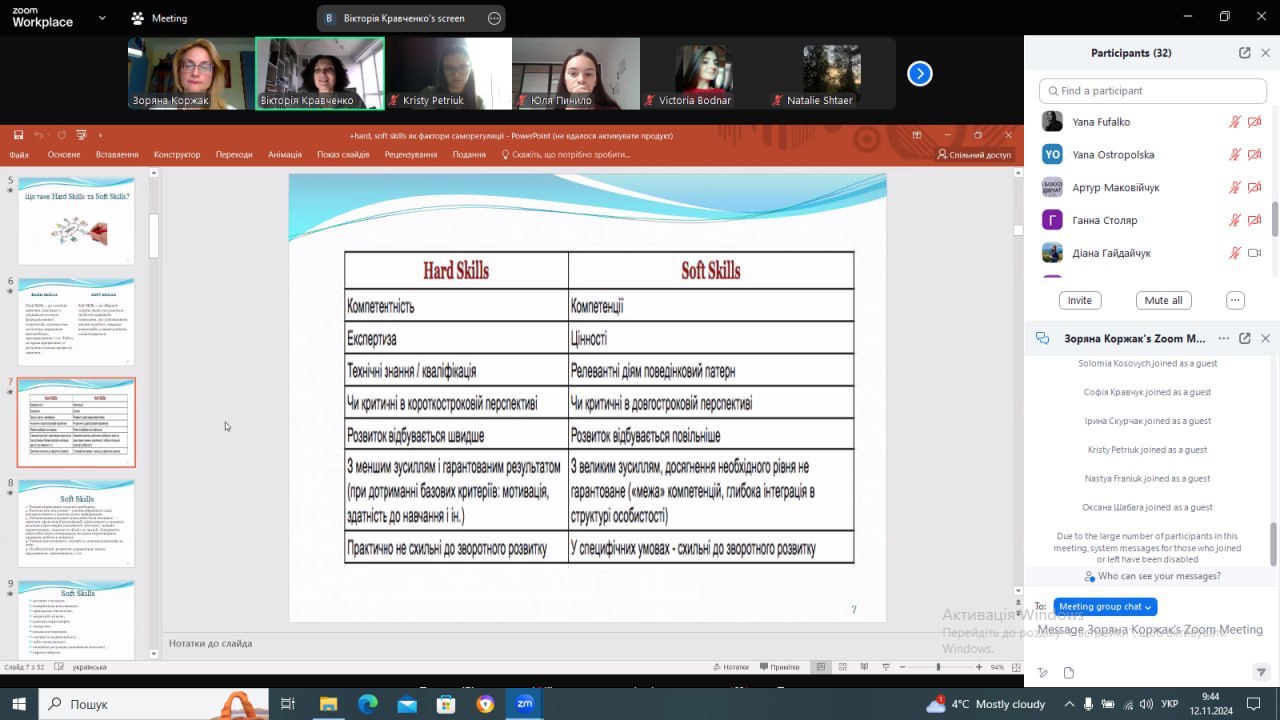
Task: Open Zoom from the Windows taskbar
Action: coord(524,704)
